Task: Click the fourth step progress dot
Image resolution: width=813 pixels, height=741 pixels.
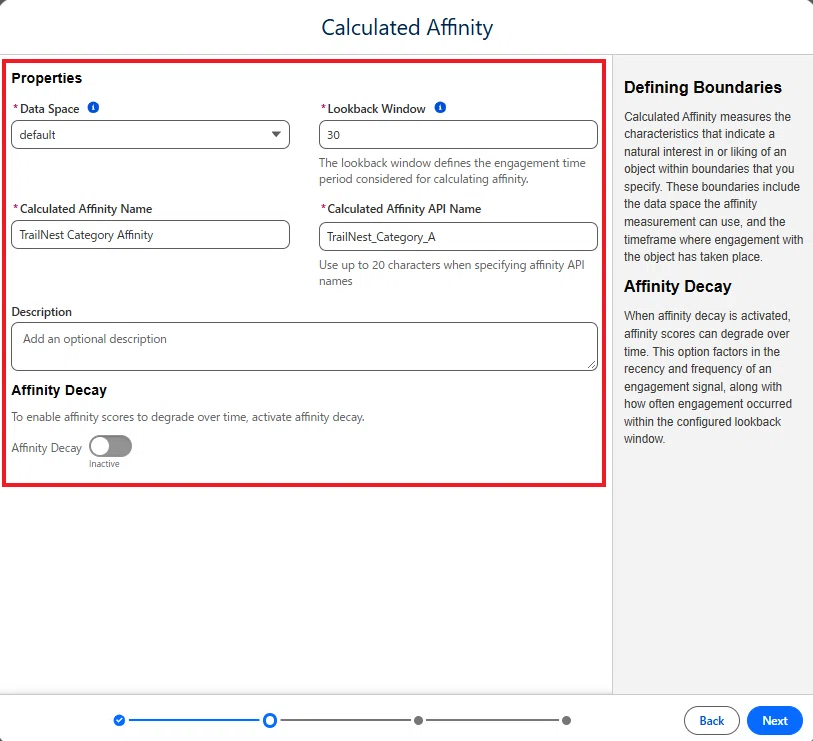Action: coord(566,720)
